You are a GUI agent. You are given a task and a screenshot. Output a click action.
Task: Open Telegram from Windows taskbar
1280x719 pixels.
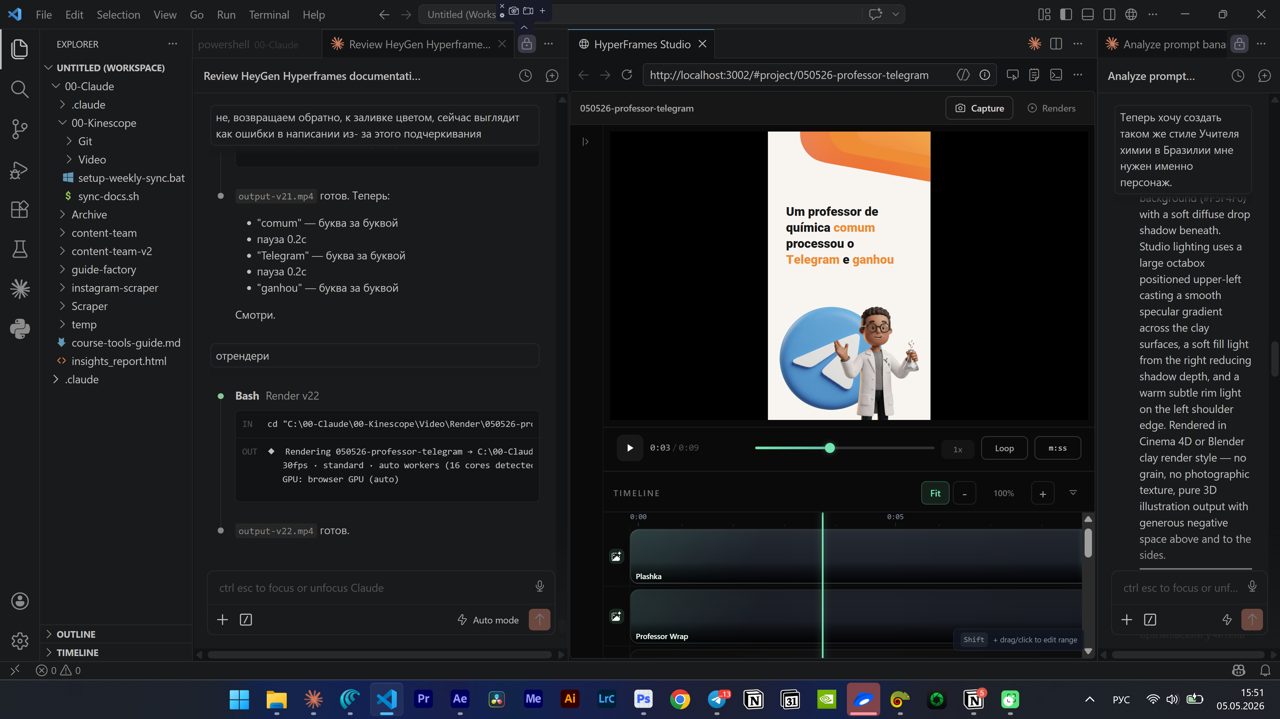click(x=717, y=700)
